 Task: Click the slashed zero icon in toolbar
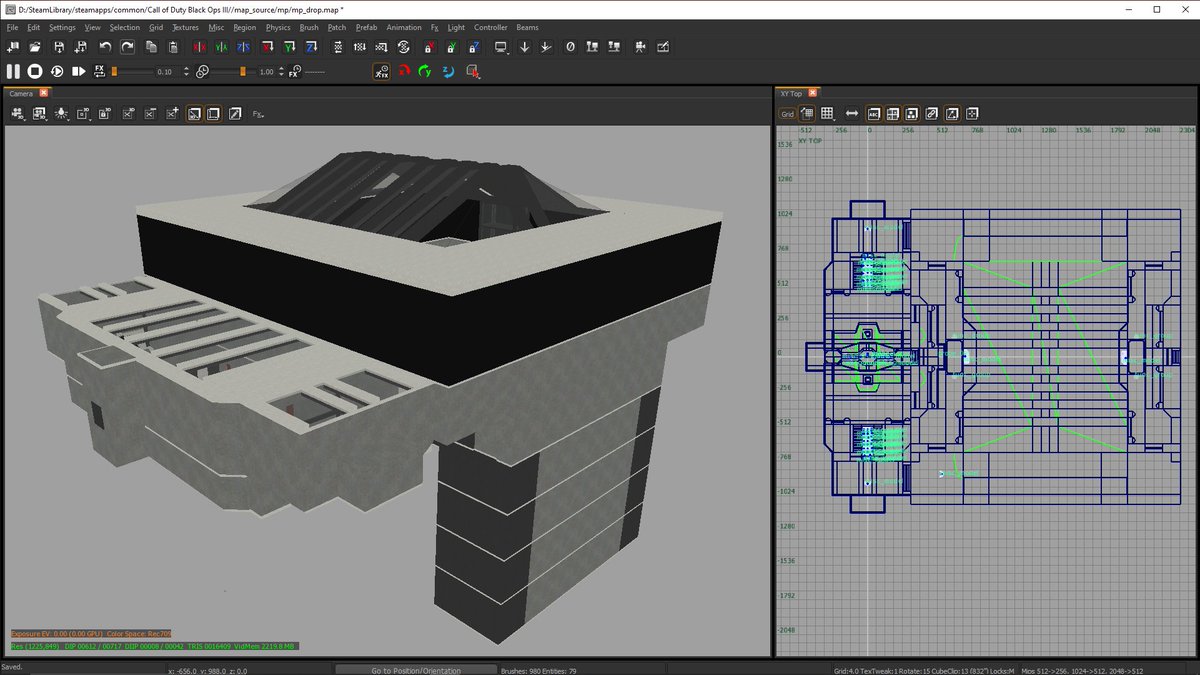(x=571, y=47)
